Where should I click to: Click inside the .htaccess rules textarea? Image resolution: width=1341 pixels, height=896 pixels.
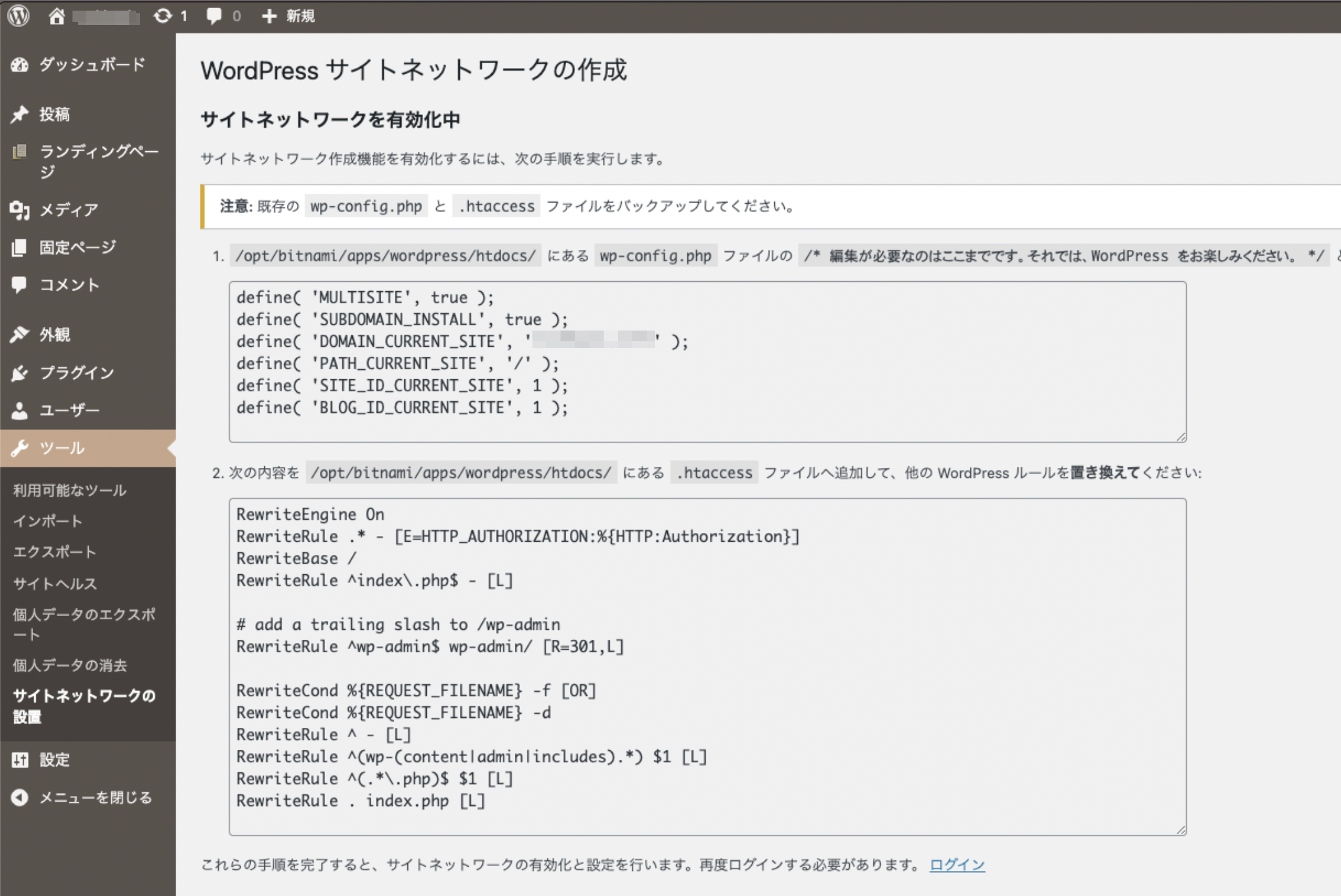pos(707,667)
